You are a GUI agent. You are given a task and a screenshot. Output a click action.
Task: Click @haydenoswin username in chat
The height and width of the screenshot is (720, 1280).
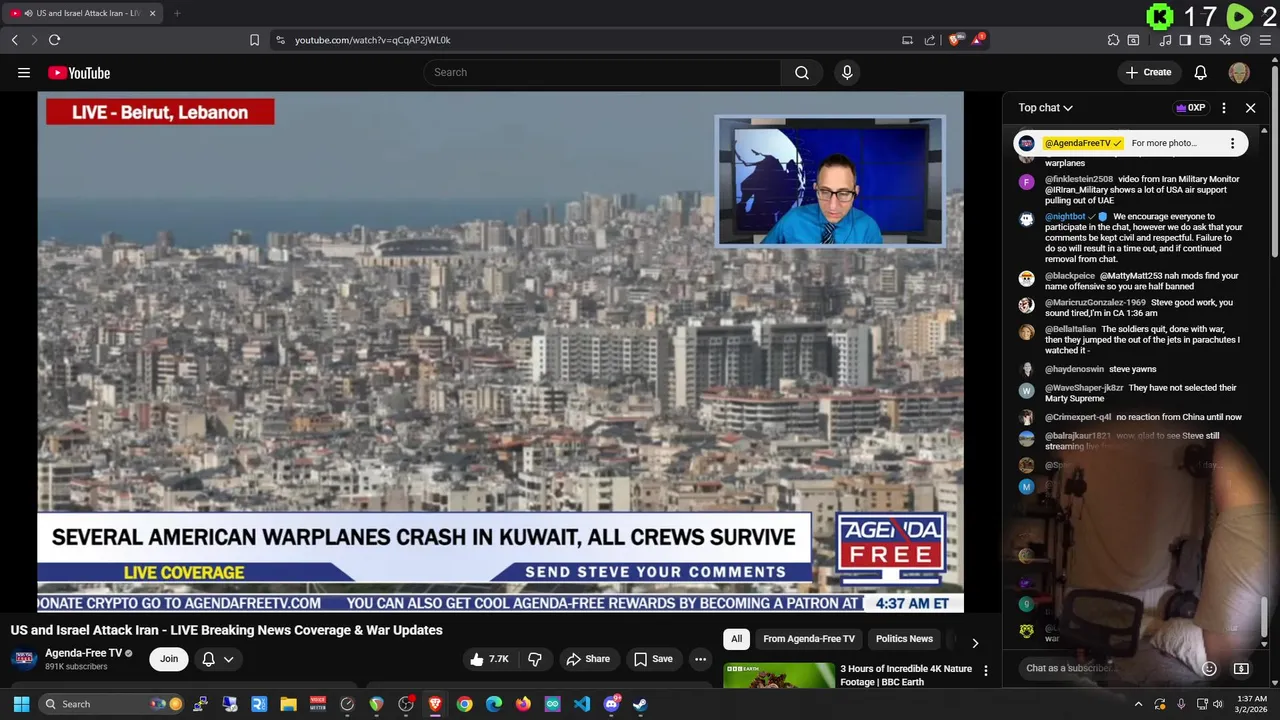point(1075,369)
